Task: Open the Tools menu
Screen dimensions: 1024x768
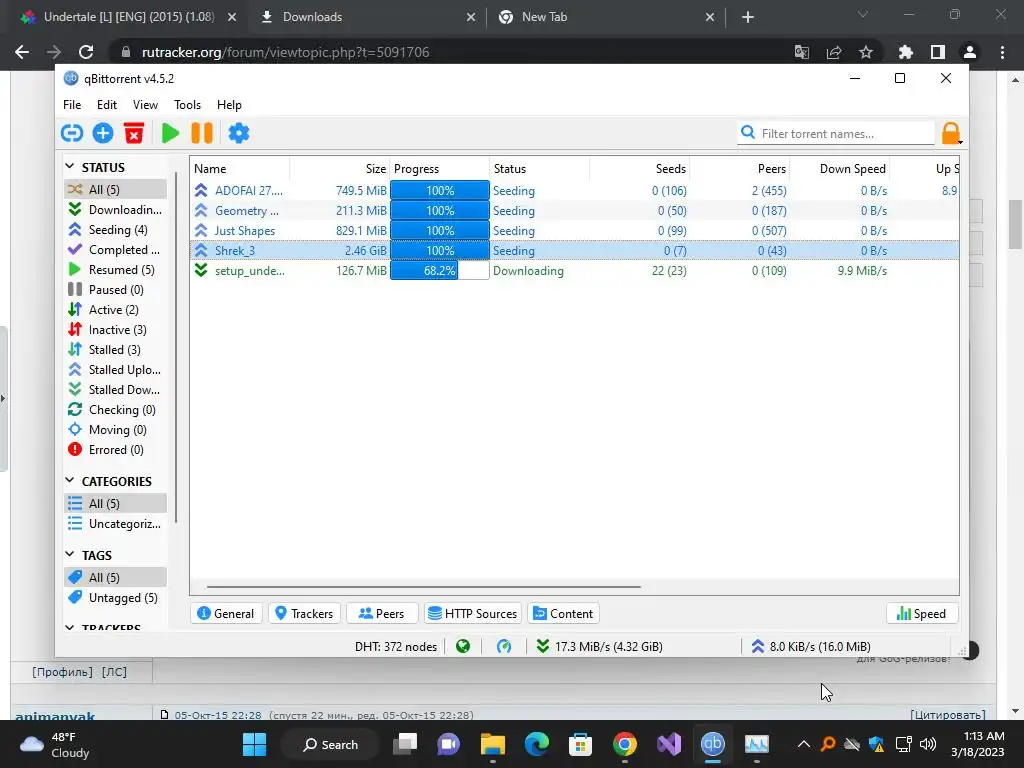Action: click(x=187, y=104)
